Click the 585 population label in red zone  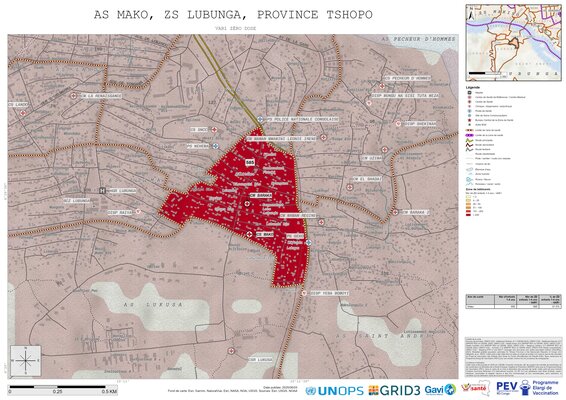(249, 162)
